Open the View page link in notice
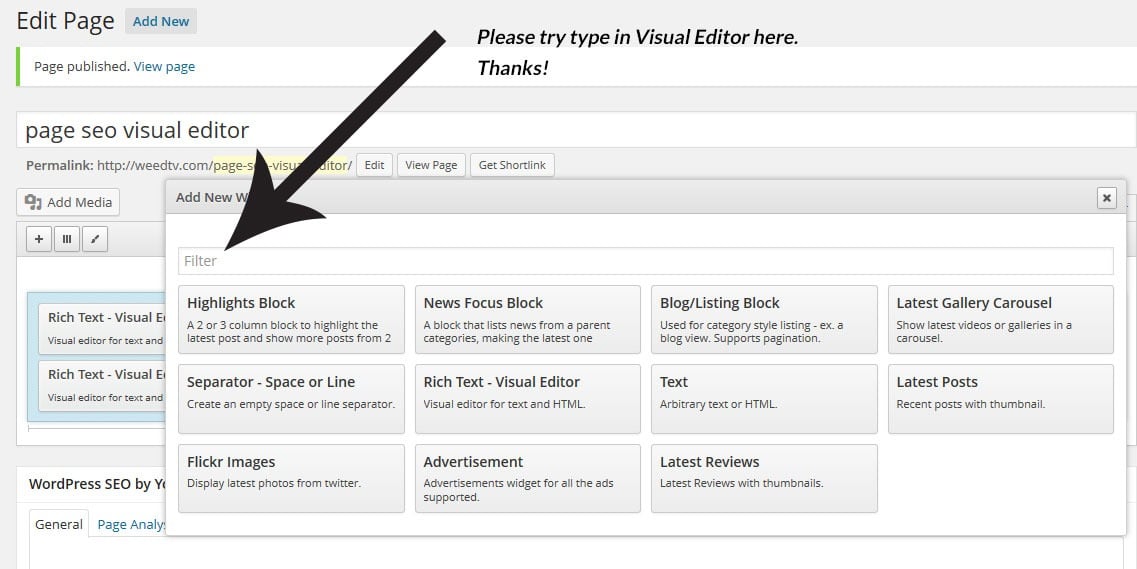1137x569 pixels. tap(164, 67)
